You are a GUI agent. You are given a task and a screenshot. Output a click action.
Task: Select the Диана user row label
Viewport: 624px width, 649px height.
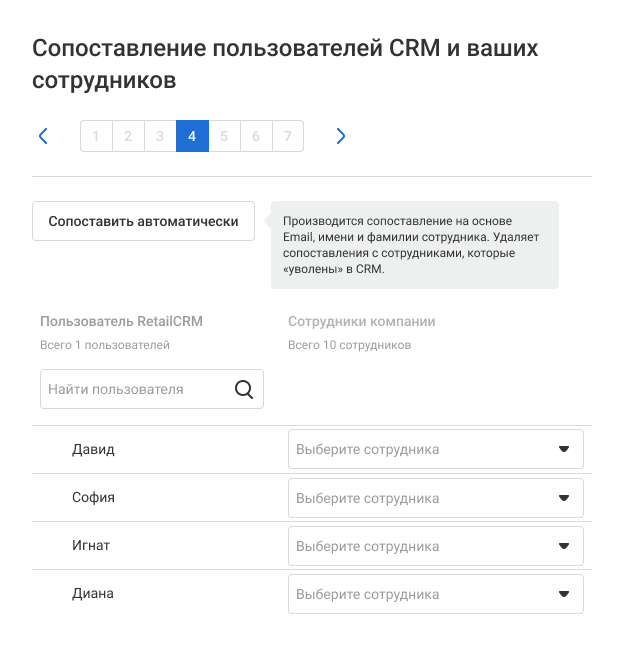click(93, 593)
